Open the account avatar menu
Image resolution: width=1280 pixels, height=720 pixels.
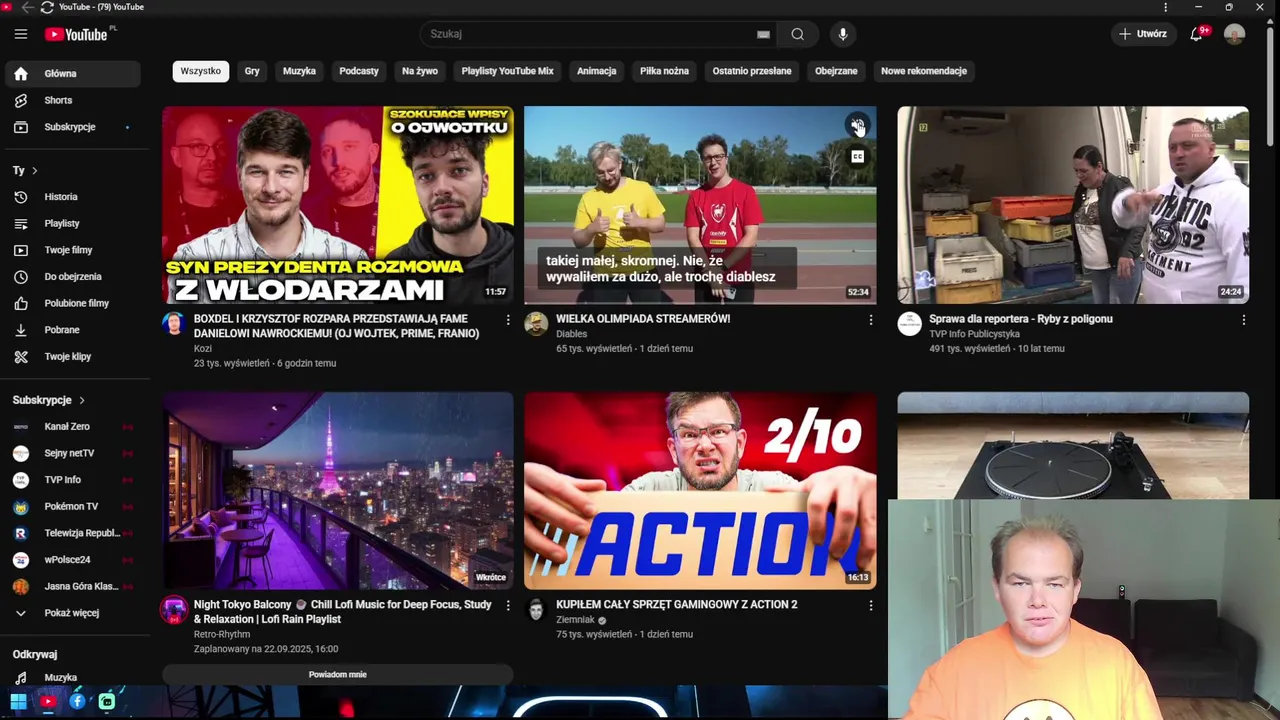[1234, 34]
